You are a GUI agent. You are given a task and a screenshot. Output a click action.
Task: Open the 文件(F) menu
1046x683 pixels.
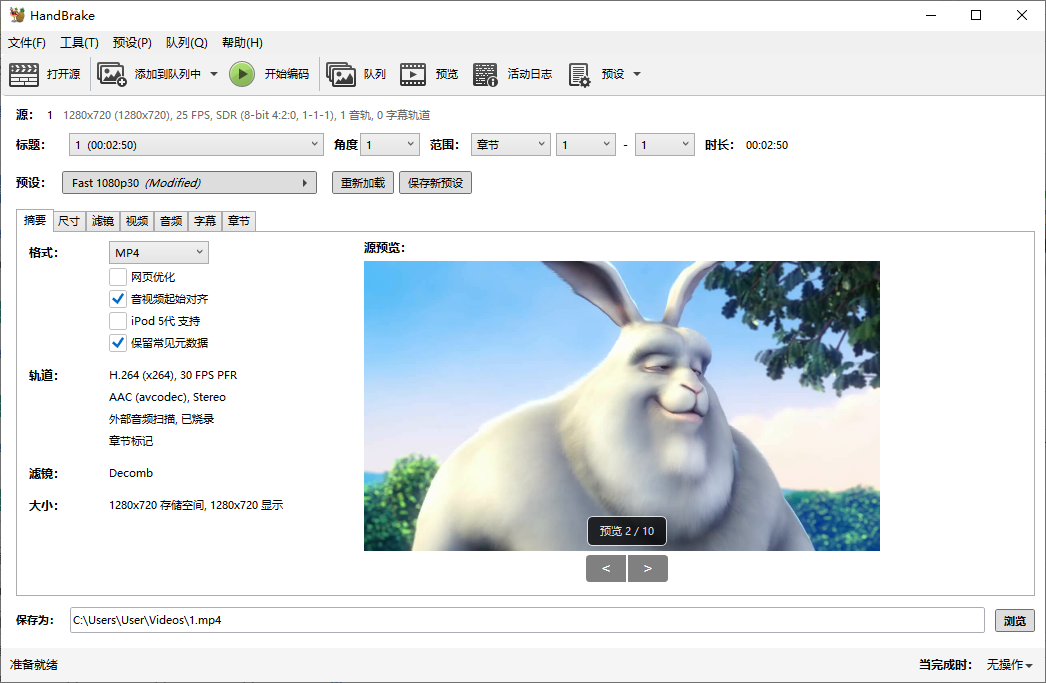[27, 43]
